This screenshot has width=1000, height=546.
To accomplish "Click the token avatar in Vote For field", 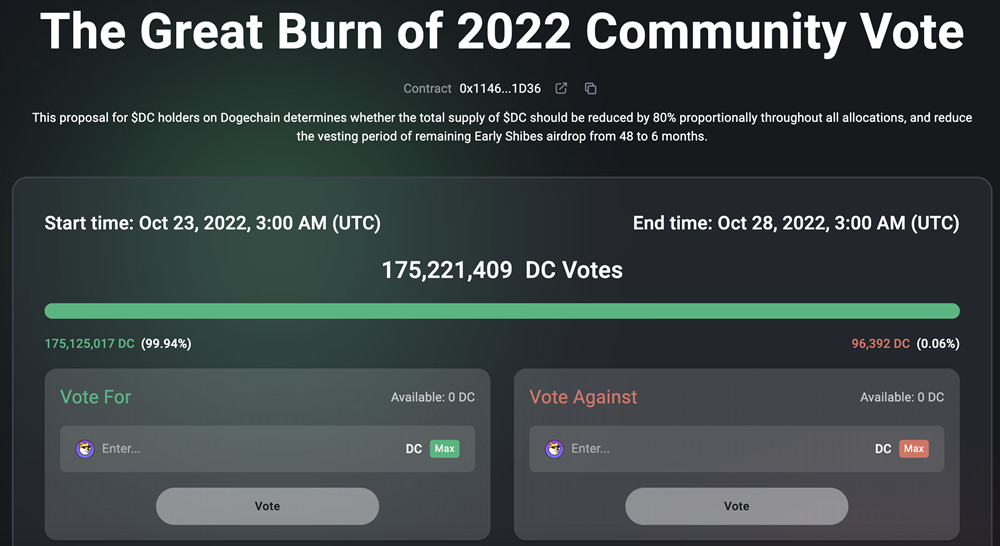I will click(85, 449).
